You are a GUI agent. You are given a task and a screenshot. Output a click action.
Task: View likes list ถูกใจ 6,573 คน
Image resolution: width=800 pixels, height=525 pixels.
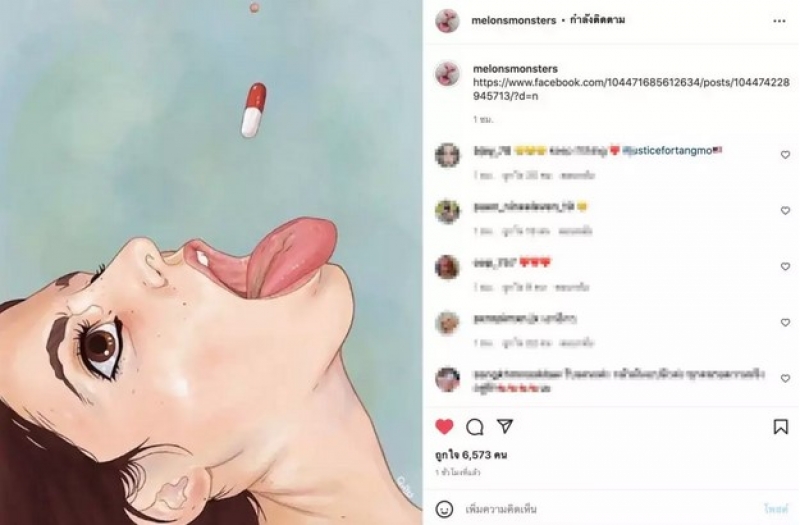[x=471, y=455]
